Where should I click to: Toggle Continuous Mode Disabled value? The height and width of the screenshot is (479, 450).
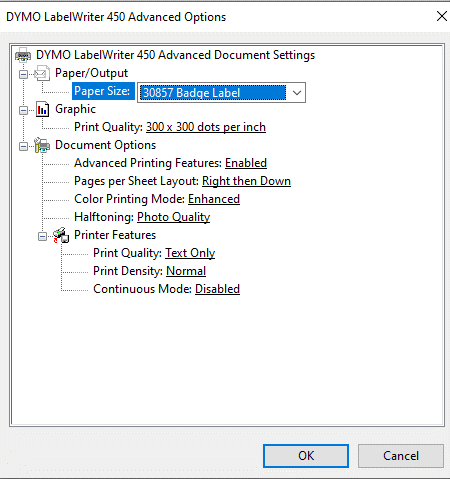217,289
